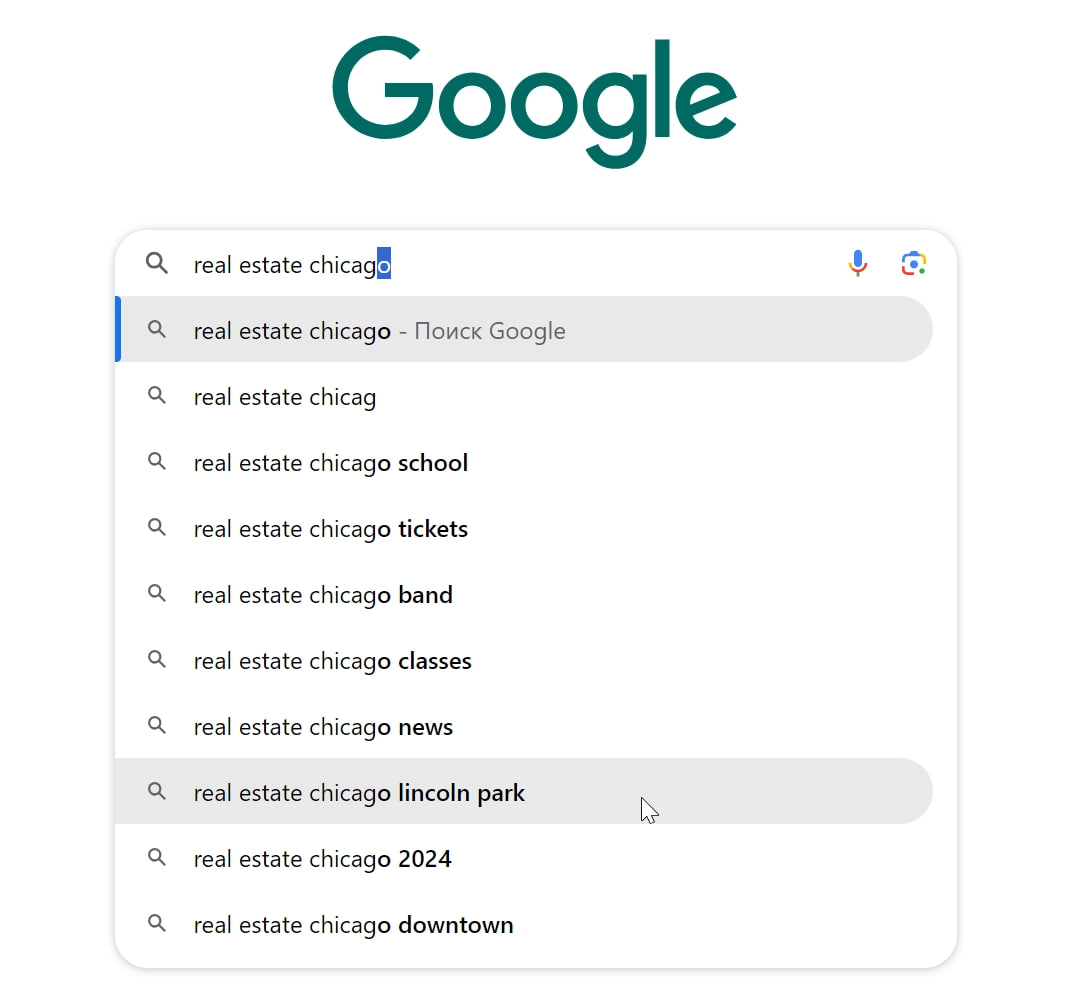Image resolution: width=1065 pixels, height=1004 pixels.
Task: Click the magnifier icon on the 'real estate chicago 2024' row
Action: click(x=157, y=858)
